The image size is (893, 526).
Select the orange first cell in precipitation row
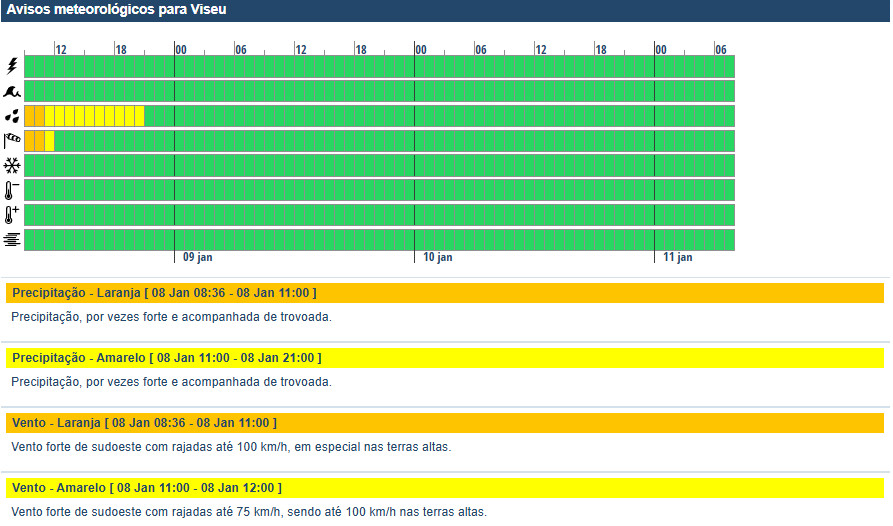tap(30, 116)
